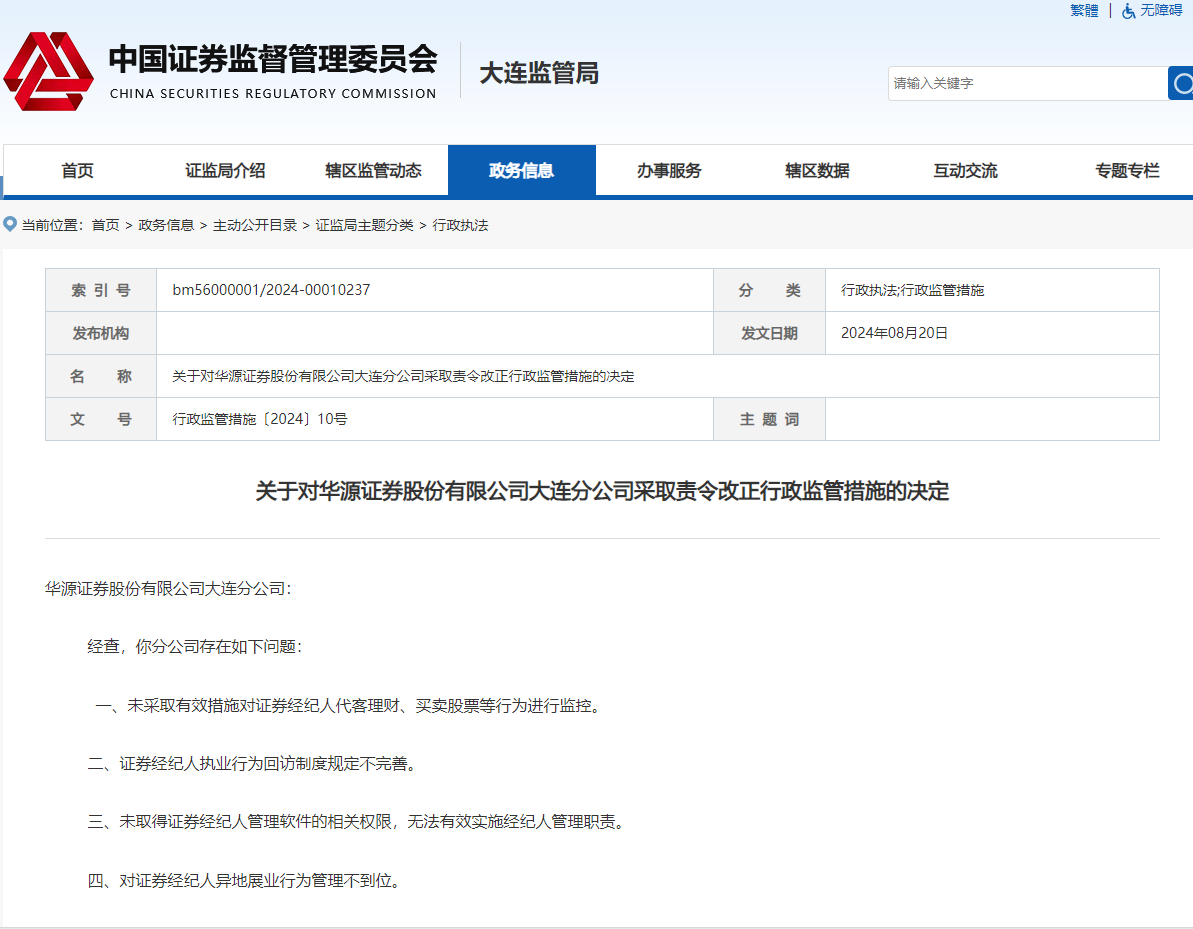This screenshot has height=929, width=1193.
Task: Select the 政务信息 navigation tab
Action: 521,170
